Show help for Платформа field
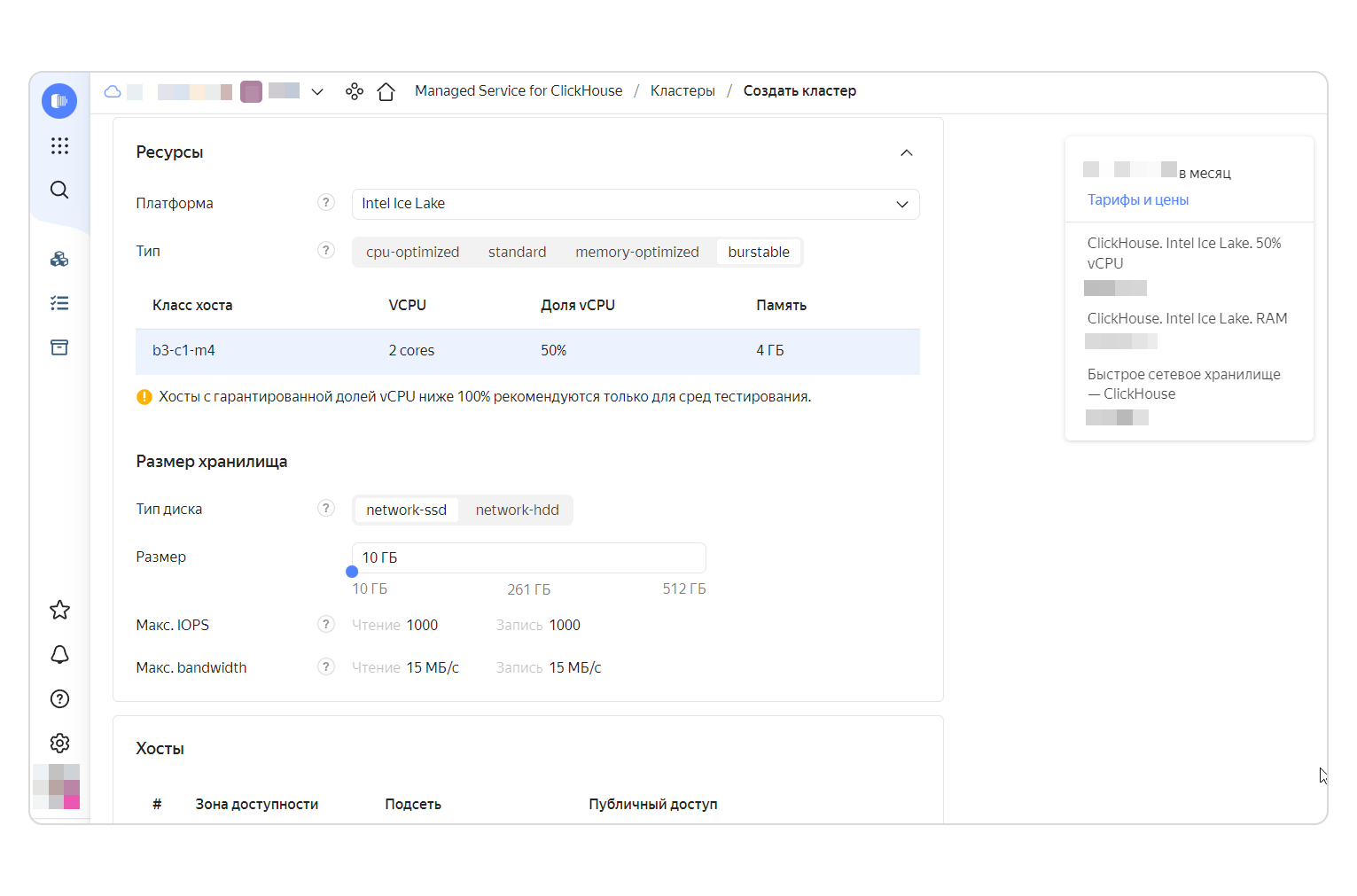1357x896 pixels. click(x=326, y=203)
